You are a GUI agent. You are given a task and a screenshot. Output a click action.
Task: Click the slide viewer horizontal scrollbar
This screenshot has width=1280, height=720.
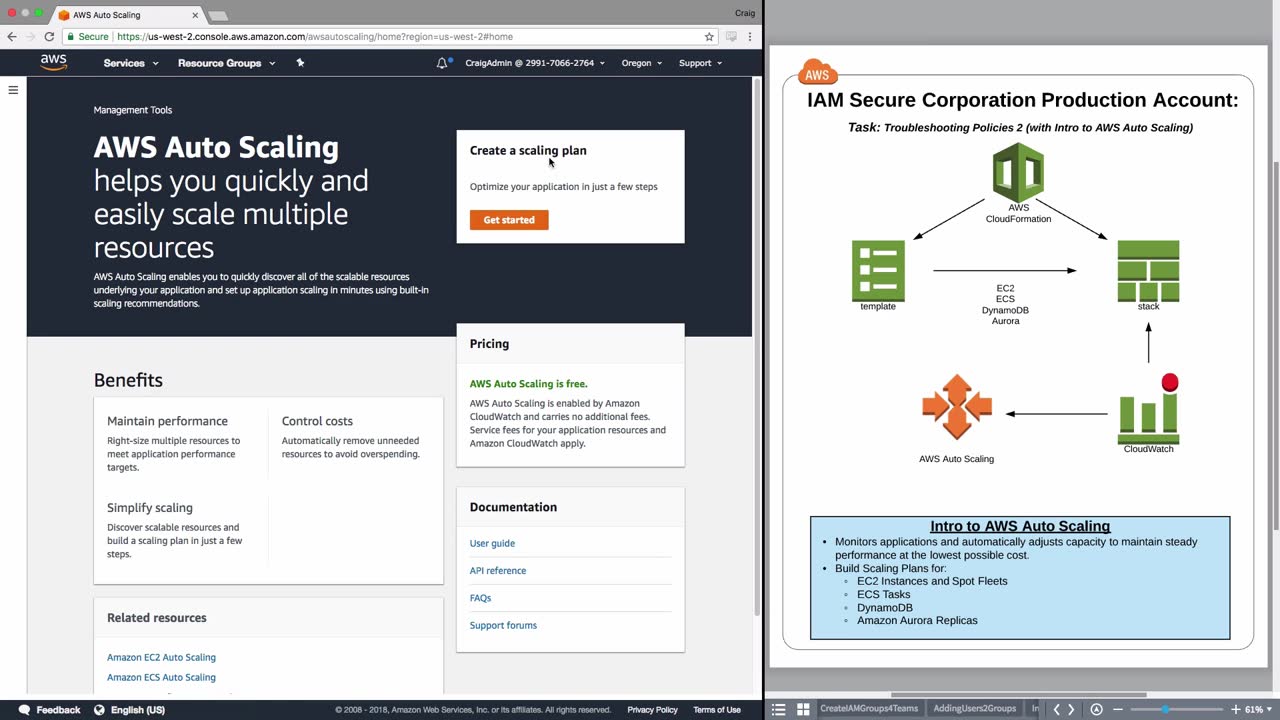pyautogui.click(x=1018, y=695)
